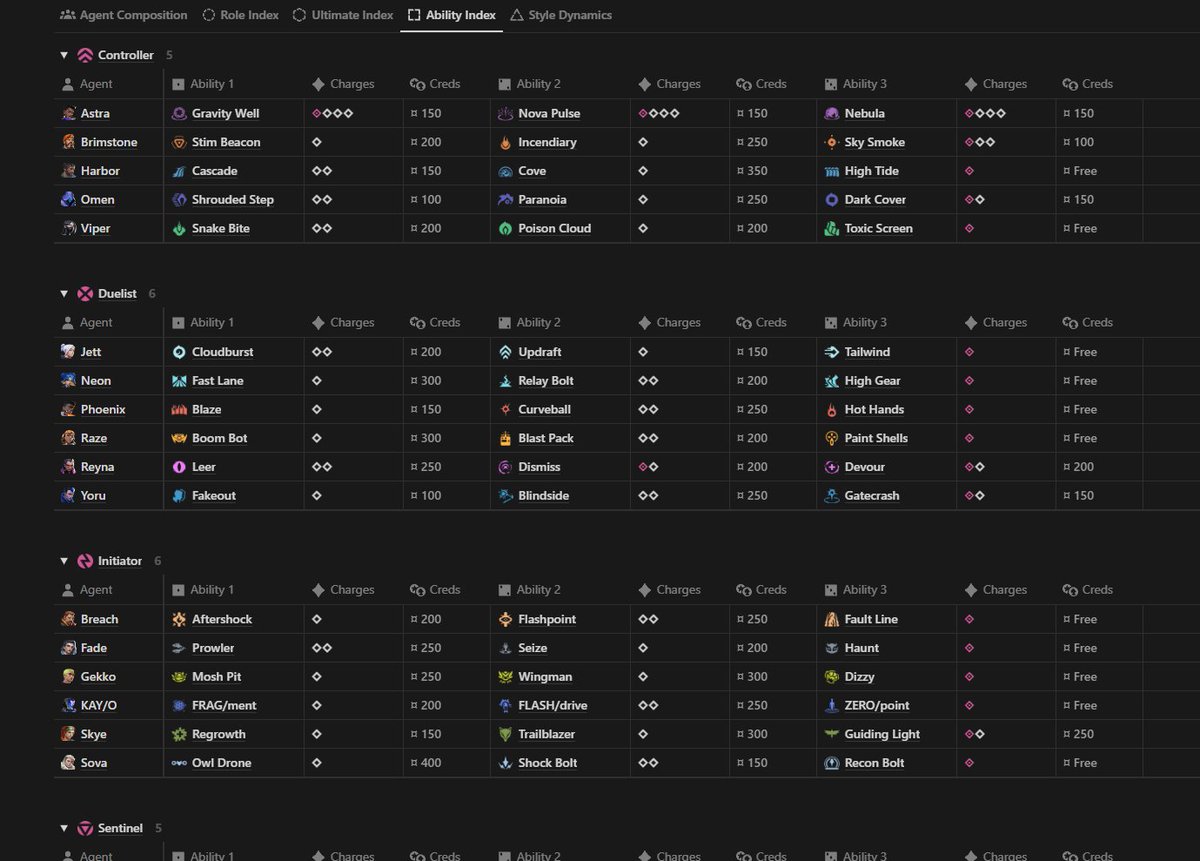The image size is (1200, 861).
Task: Click the Duelist role icon
Action: coord(85,294)
